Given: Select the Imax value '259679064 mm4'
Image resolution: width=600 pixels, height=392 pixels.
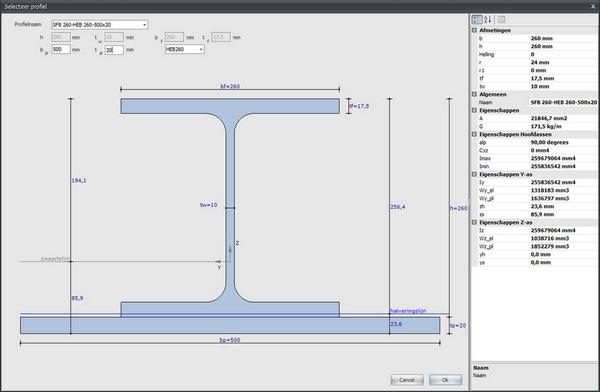Looking at the screenshot, I should [553, 158].
